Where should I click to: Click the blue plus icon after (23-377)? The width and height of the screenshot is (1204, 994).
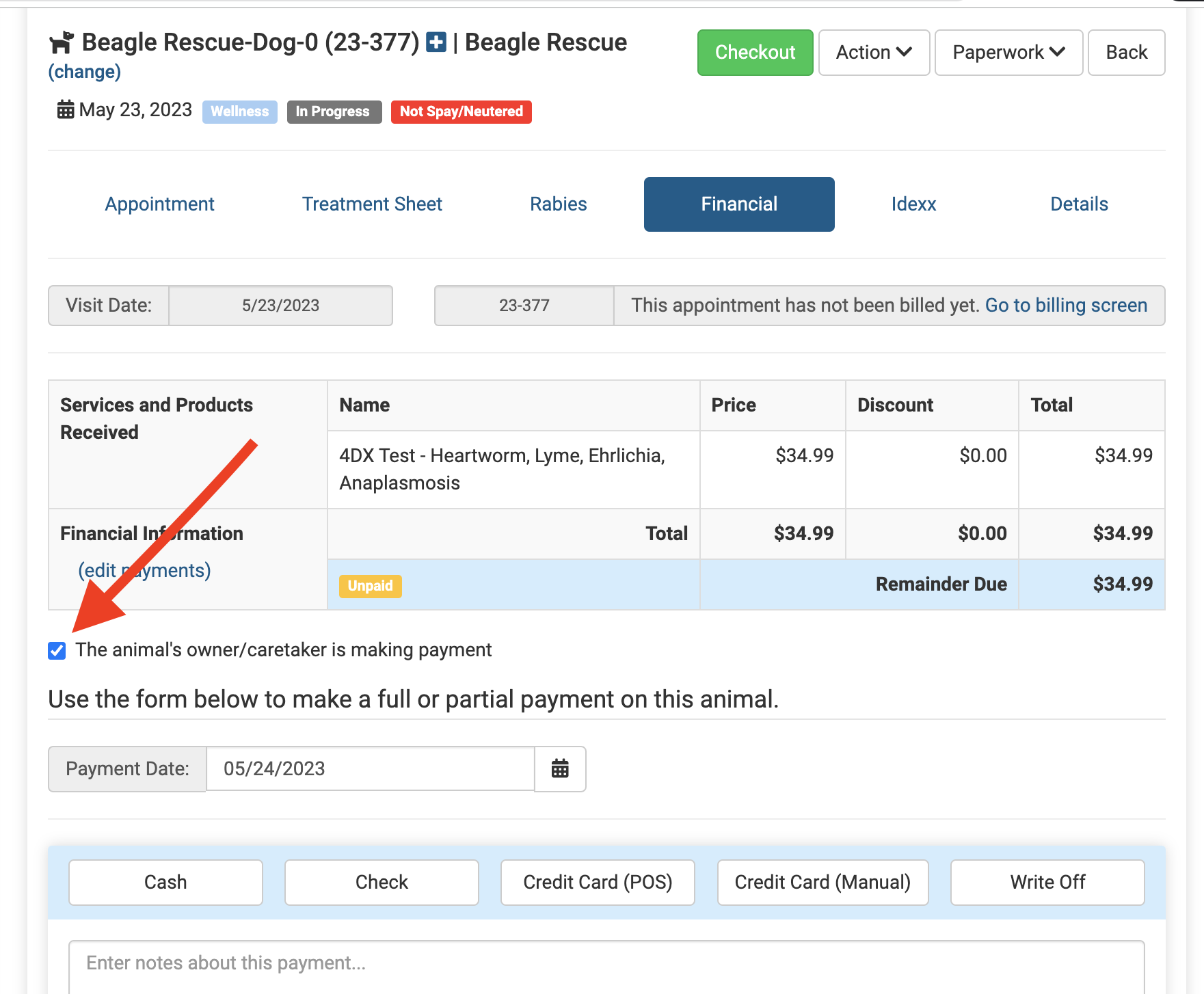(x=436, y=42)
